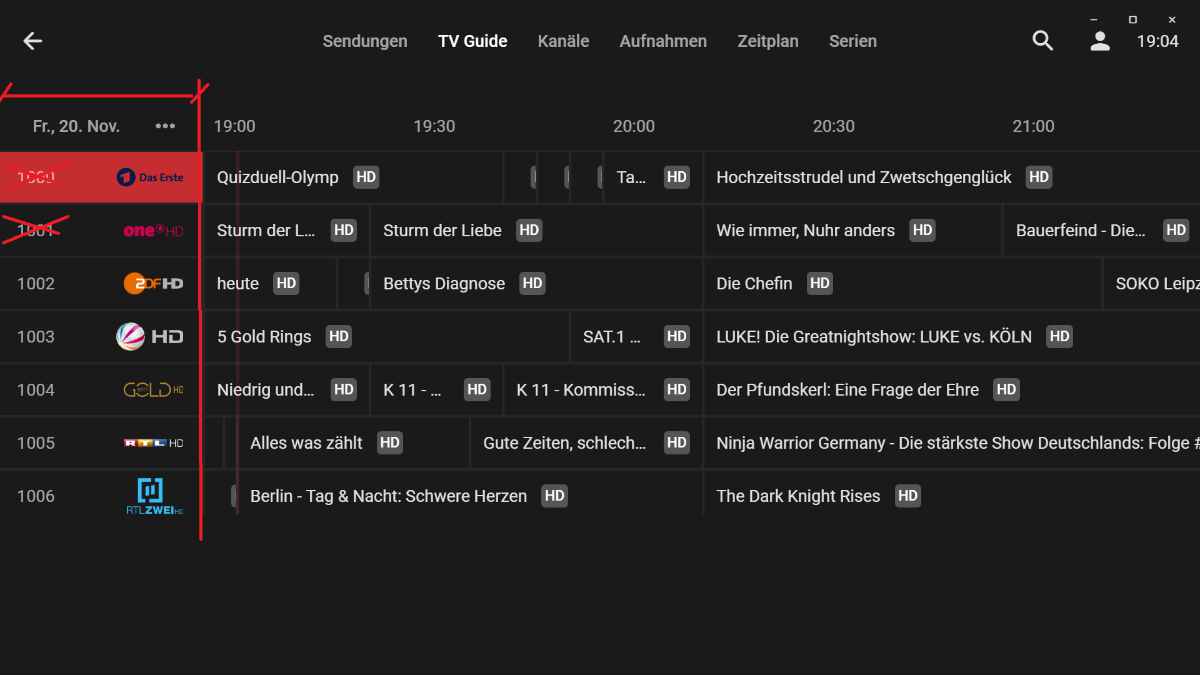Open the Niedrig und... program entry
This screenshot has width=1200, height=675.
click(286, 389)
